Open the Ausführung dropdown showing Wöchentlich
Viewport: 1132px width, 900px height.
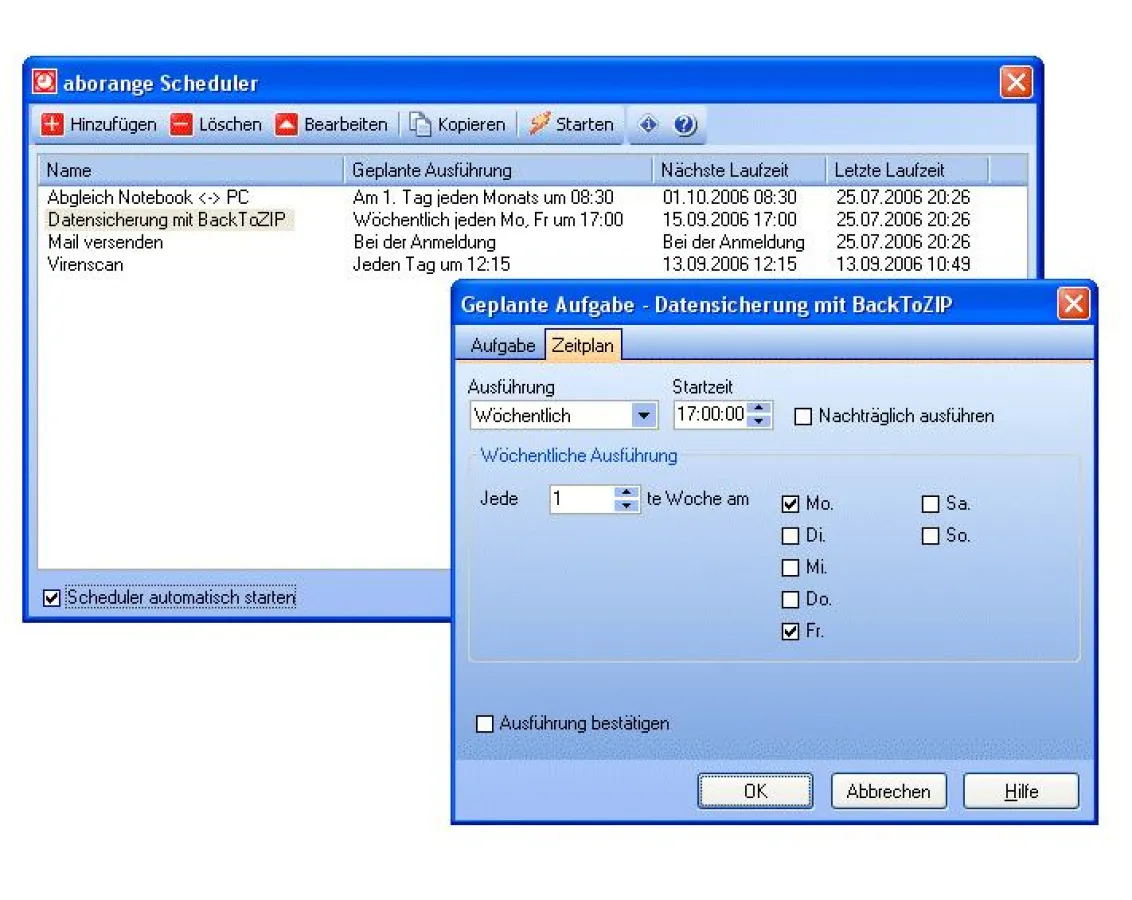(x=645, y=415)
